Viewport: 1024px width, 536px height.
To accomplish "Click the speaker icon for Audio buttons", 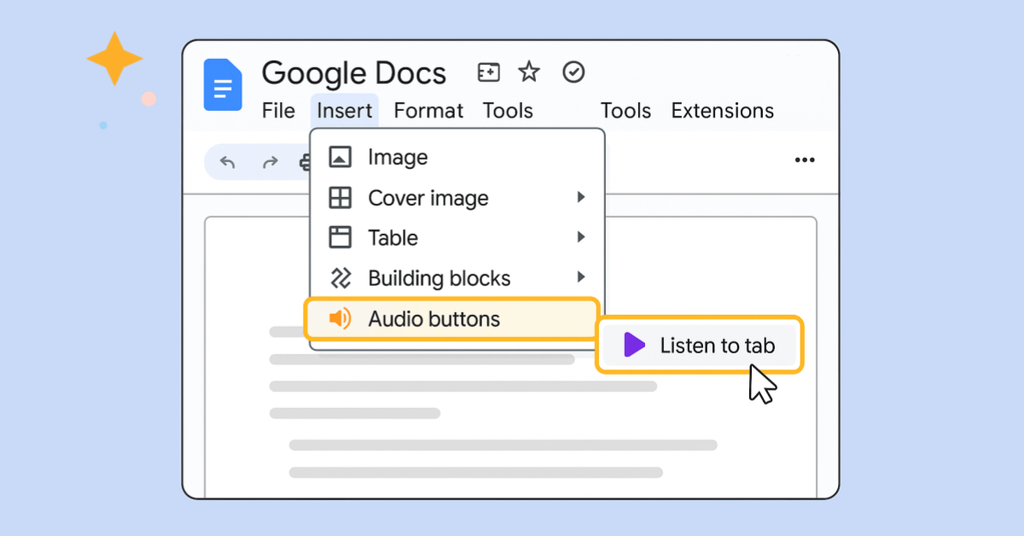I will (x=340, y=319).
